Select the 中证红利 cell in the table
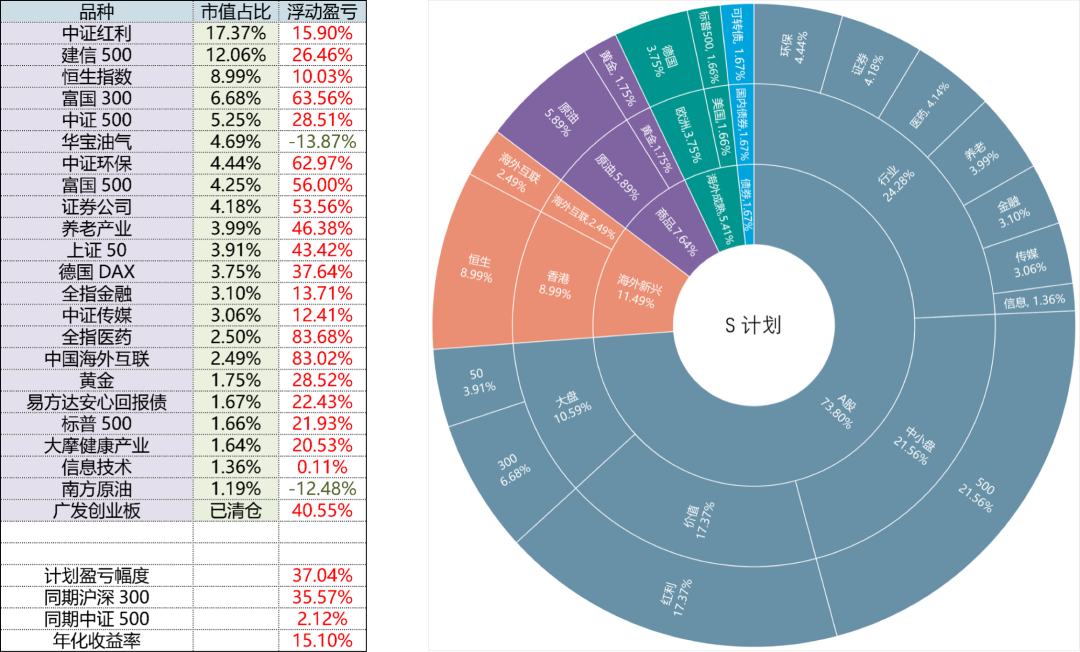 tap(96, 33)
